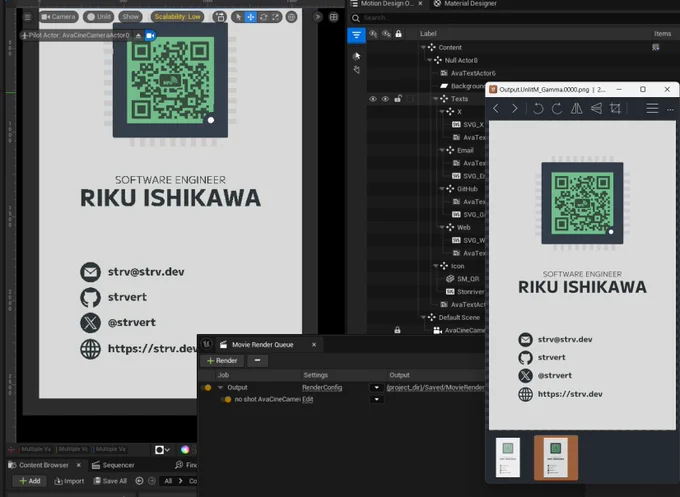Switch to the Material Designer tab
Image resolution: width=680 pixels, height=497 pixels.
(x=465, y=4)
